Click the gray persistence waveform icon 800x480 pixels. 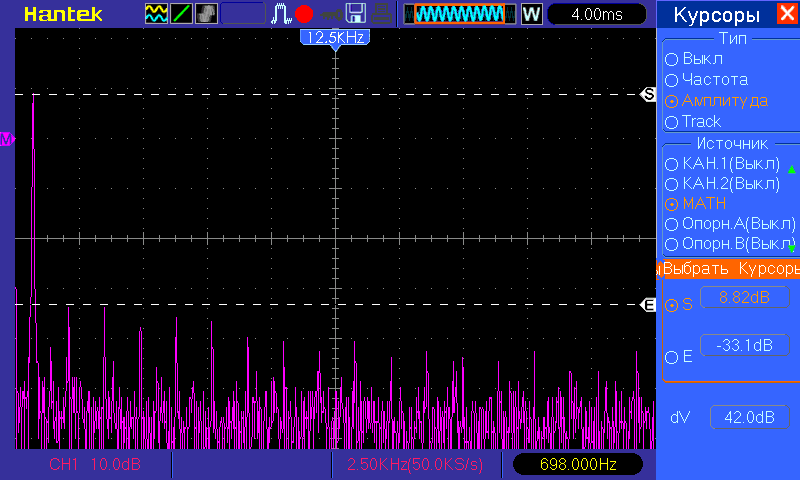[206, 14]
